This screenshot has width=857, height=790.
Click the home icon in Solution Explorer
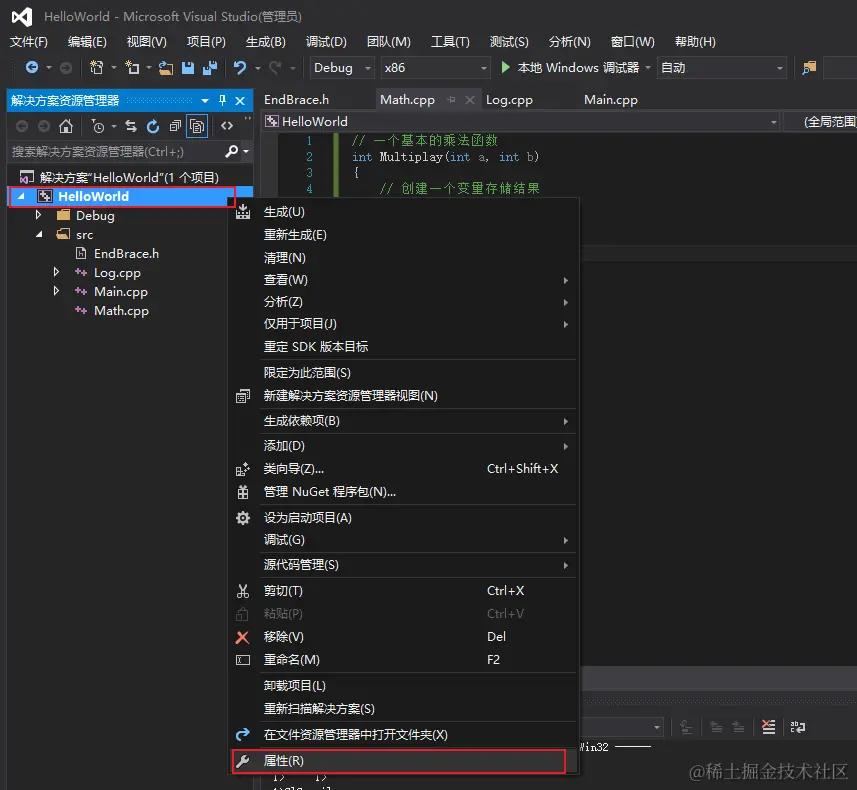tap(66, 126)
